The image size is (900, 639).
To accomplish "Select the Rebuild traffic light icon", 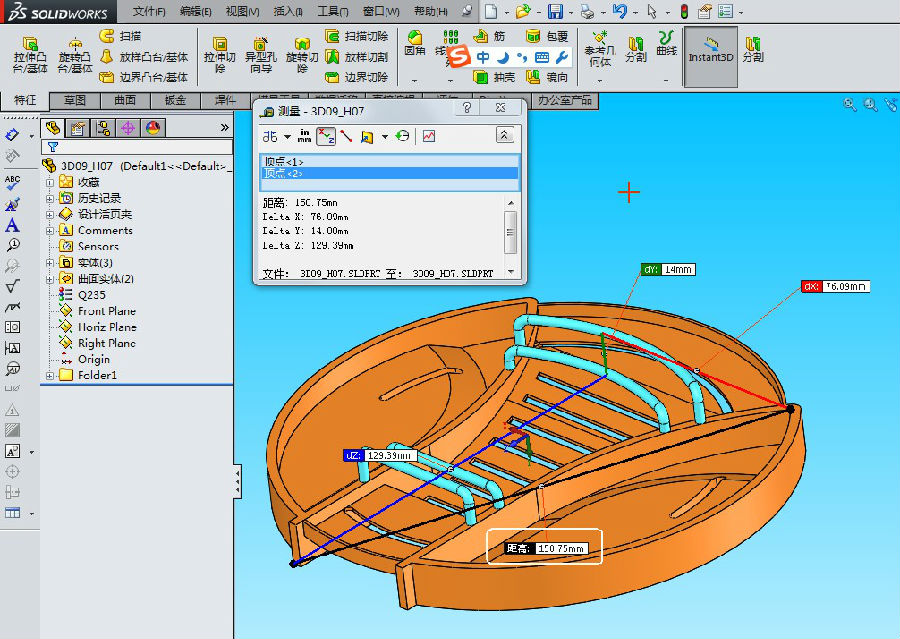I will (684, 12).
